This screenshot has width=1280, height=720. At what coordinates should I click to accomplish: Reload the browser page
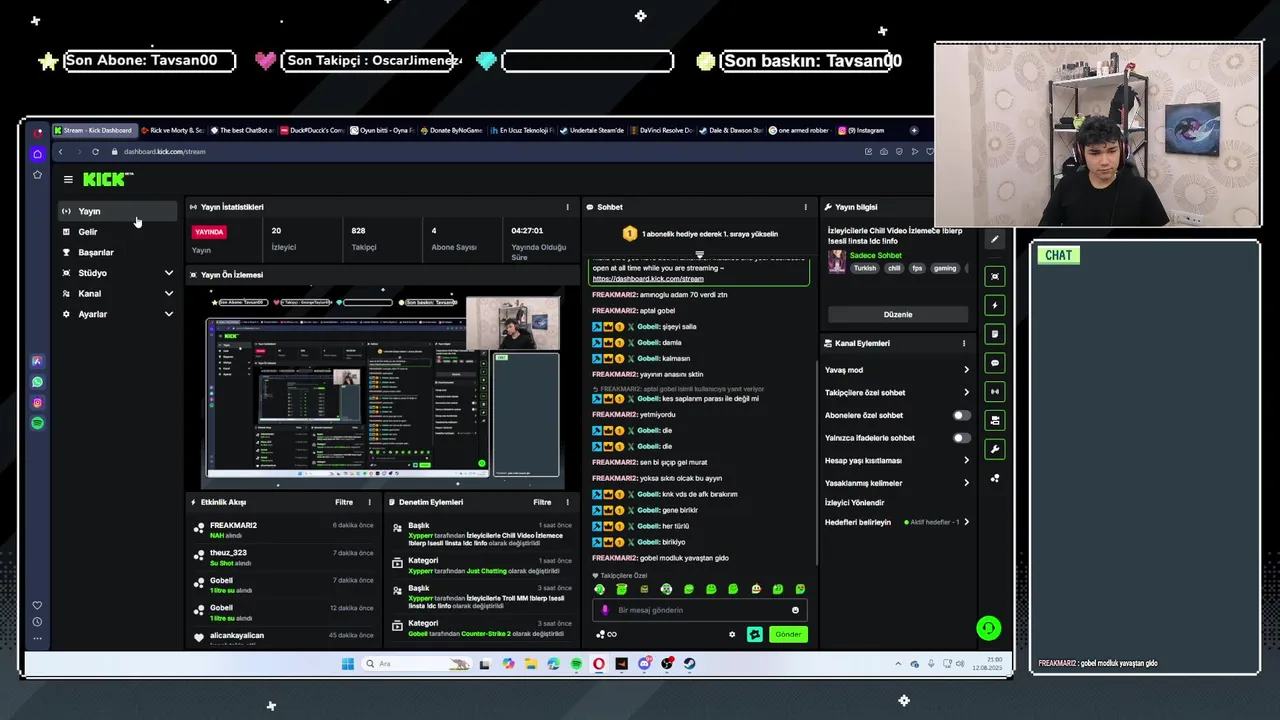click(x=95, y=152)
